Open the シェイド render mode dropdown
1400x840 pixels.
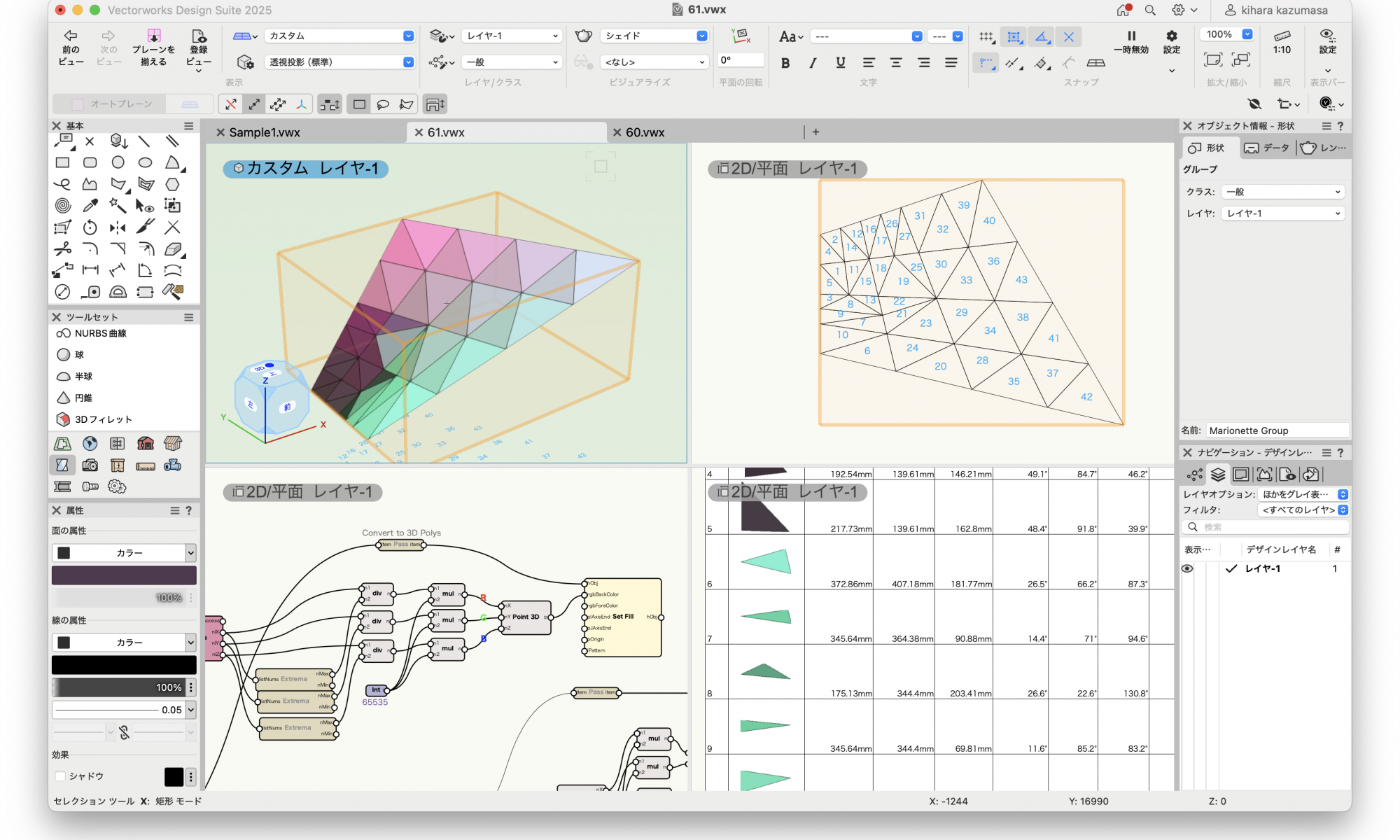click(x=654, y=36)
